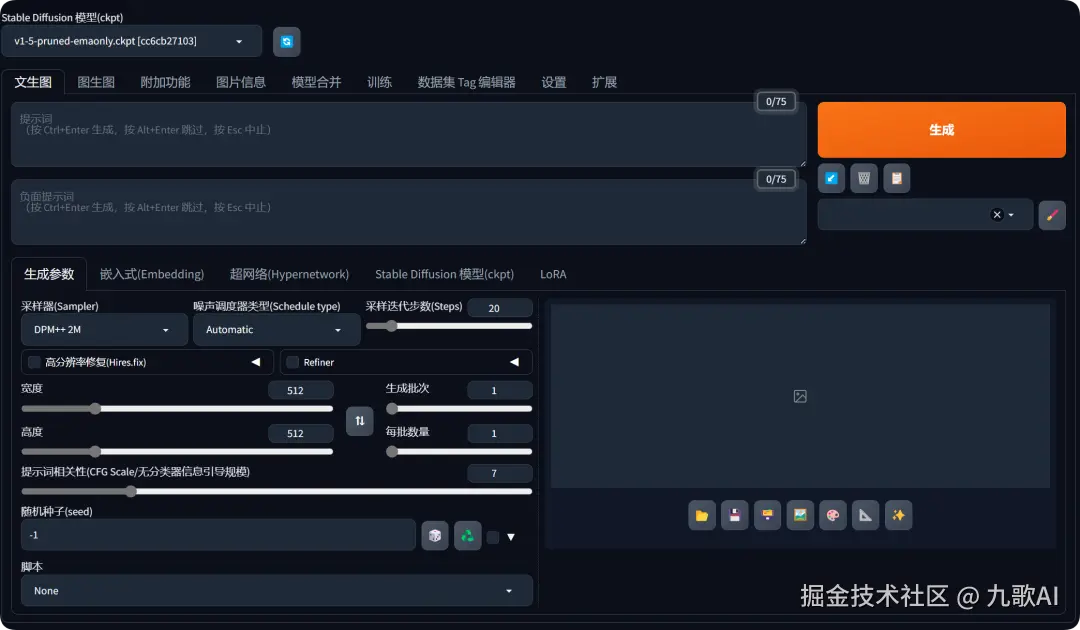Viewport: 1080px width, 630px height.
Task: Send image to extras via ruler icon
Action: [865, 515]
